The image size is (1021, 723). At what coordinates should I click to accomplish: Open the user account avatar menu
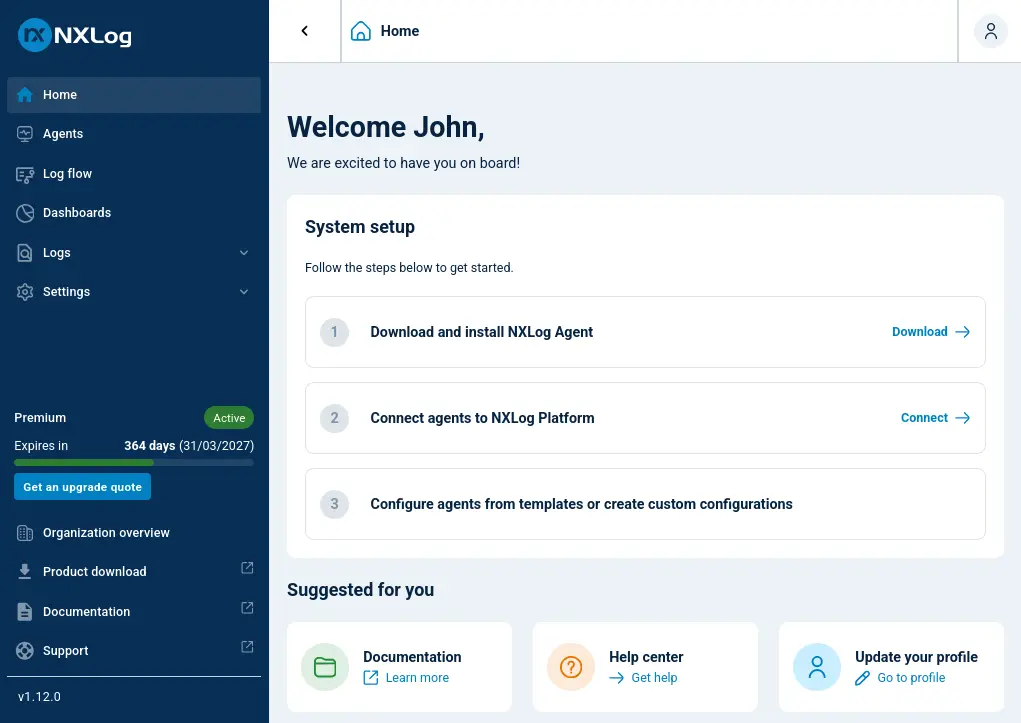pos(990,31)
